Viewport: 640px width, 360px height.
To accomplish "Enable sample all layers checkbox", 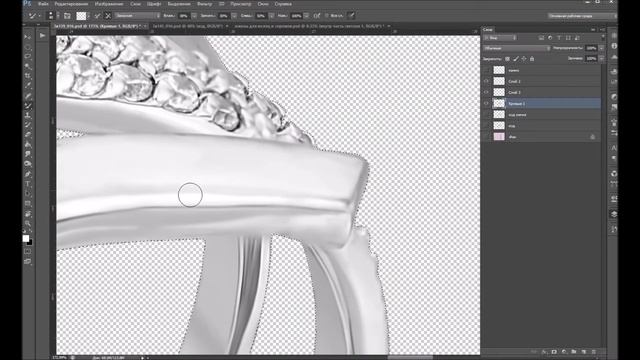I will [x=327, y=16].
